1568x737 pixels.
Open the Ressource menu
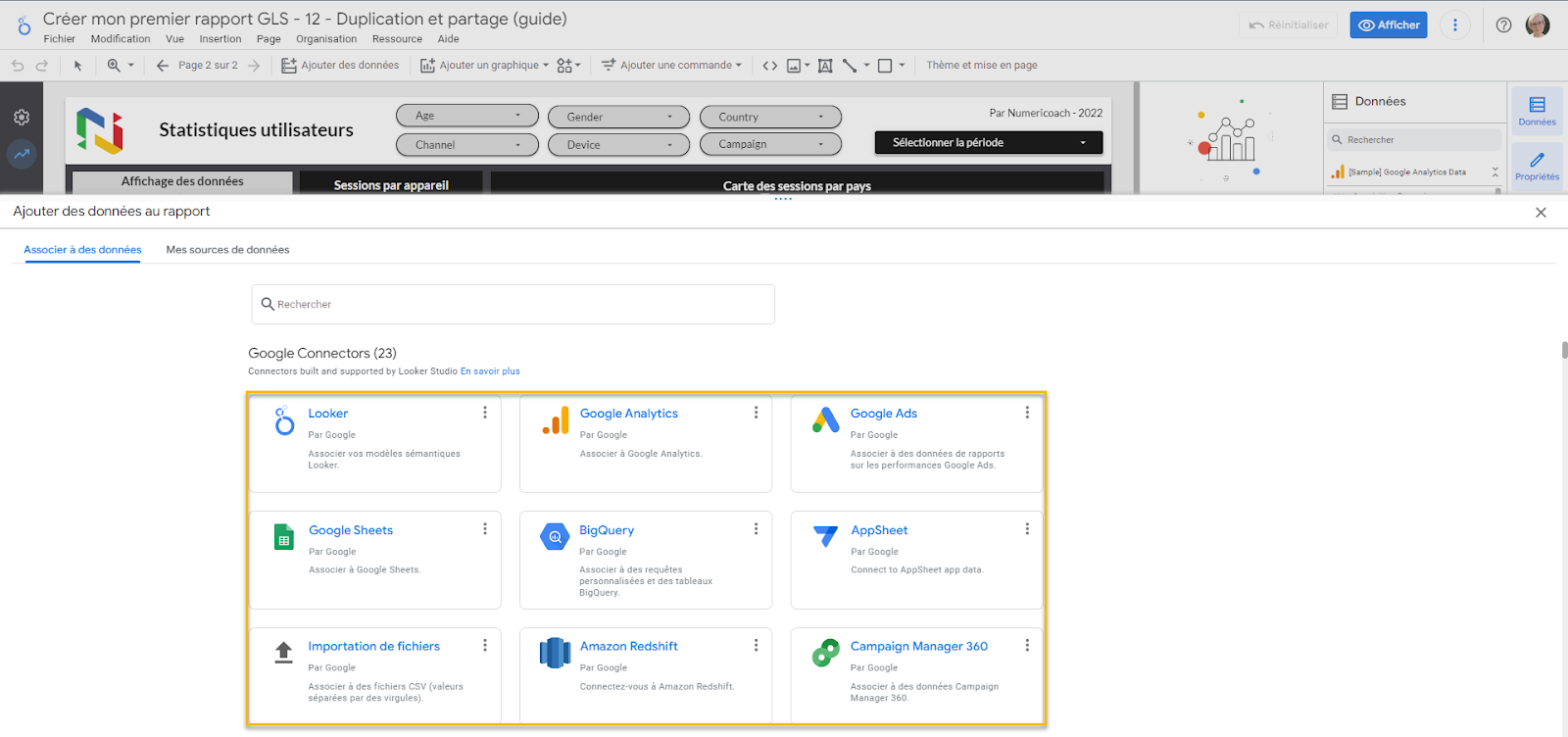[397, 39]
